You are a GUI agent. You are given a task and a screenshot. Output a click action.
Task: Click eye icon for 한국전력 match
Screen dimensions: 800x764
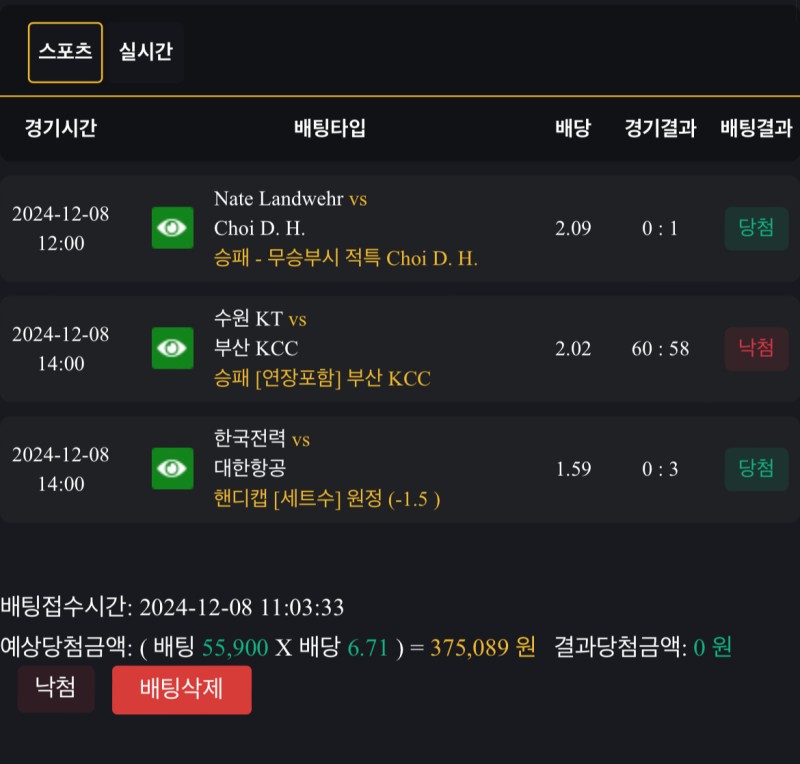click(172, 469)
